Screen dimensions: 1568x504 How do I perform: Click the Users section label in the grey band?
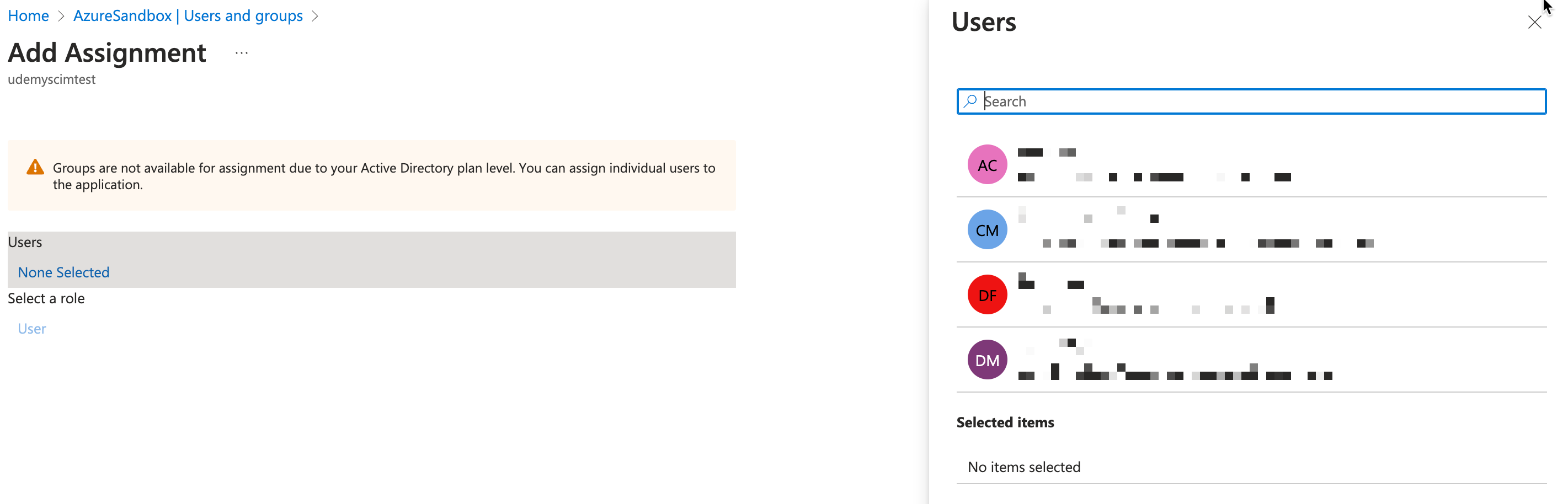pyautogui.click(x=25, y=242)
